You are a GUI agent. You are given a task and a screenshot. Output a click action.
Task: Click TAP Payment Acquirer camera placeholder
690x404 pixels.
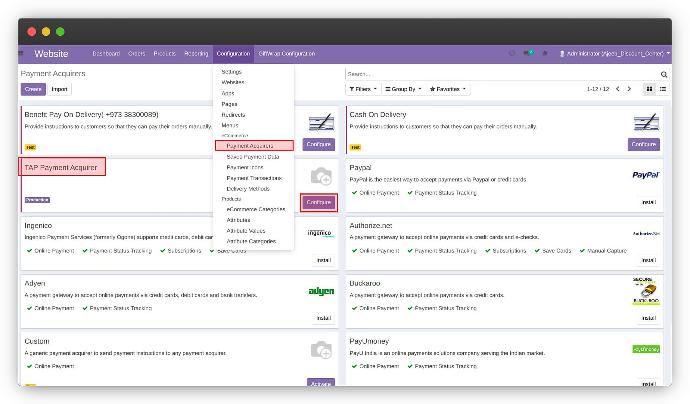(x=320, y=177)
